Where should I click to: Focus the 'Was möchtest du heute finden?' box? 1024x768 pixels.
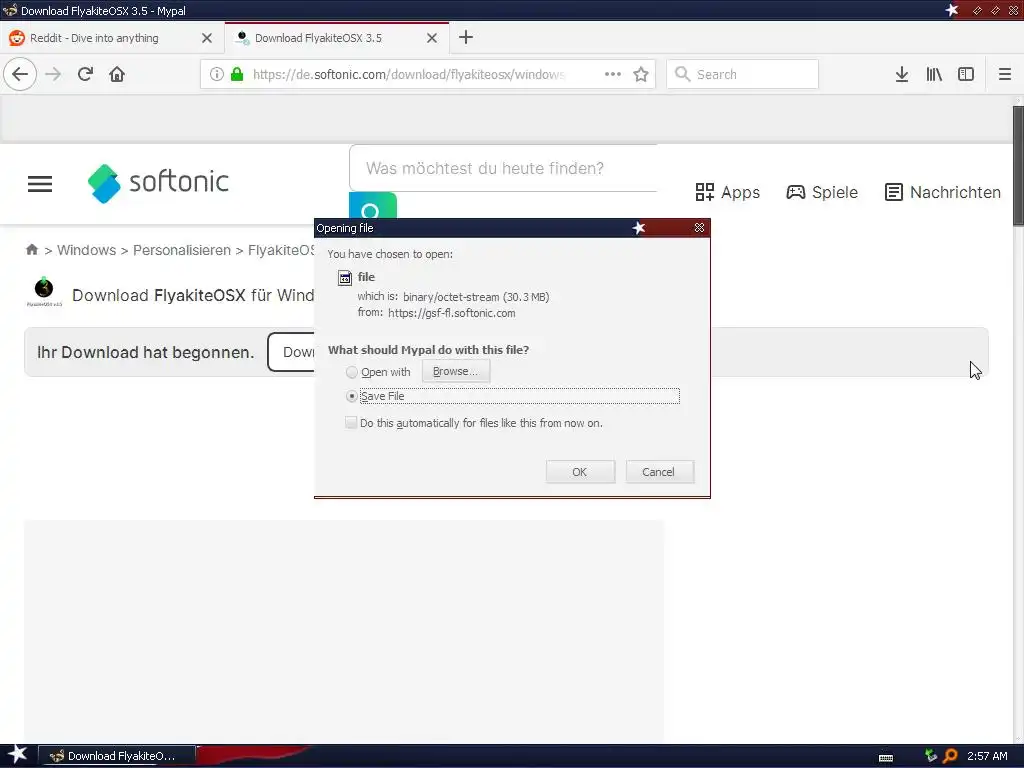click(503, 168)
